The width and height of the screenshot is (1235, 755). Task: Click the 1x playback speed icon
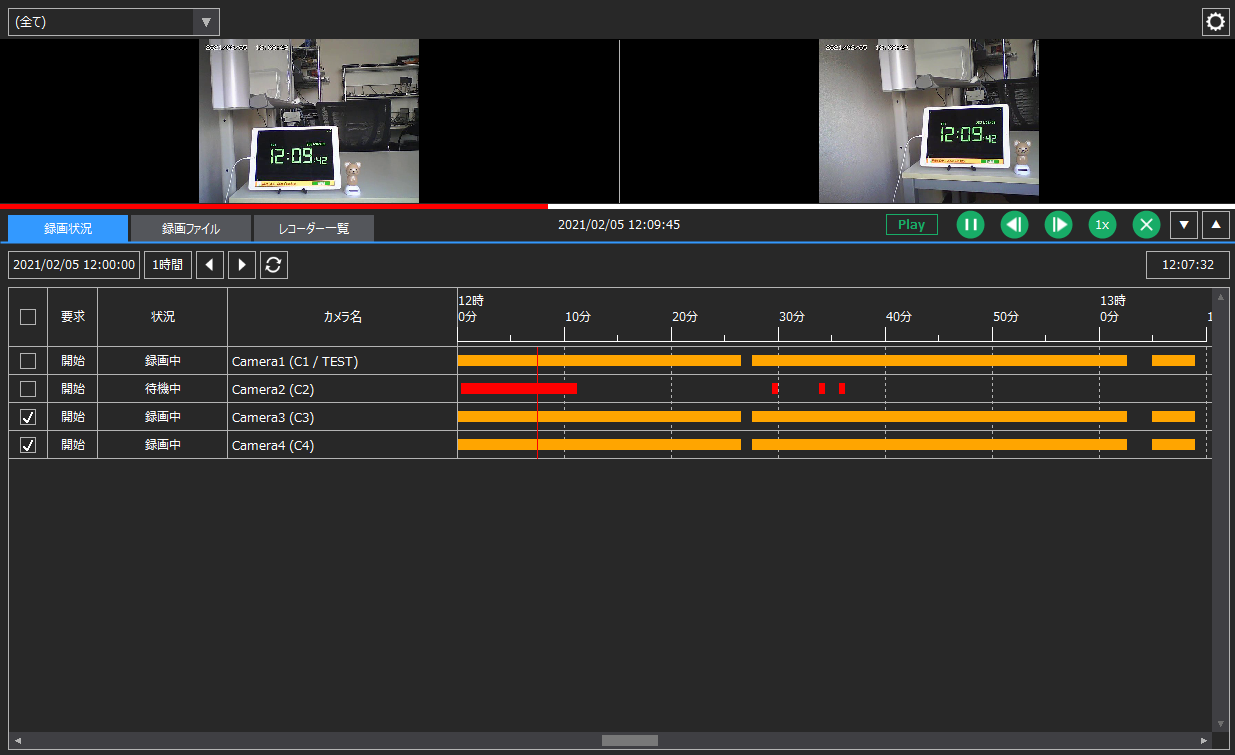[x=1102, y=224]
